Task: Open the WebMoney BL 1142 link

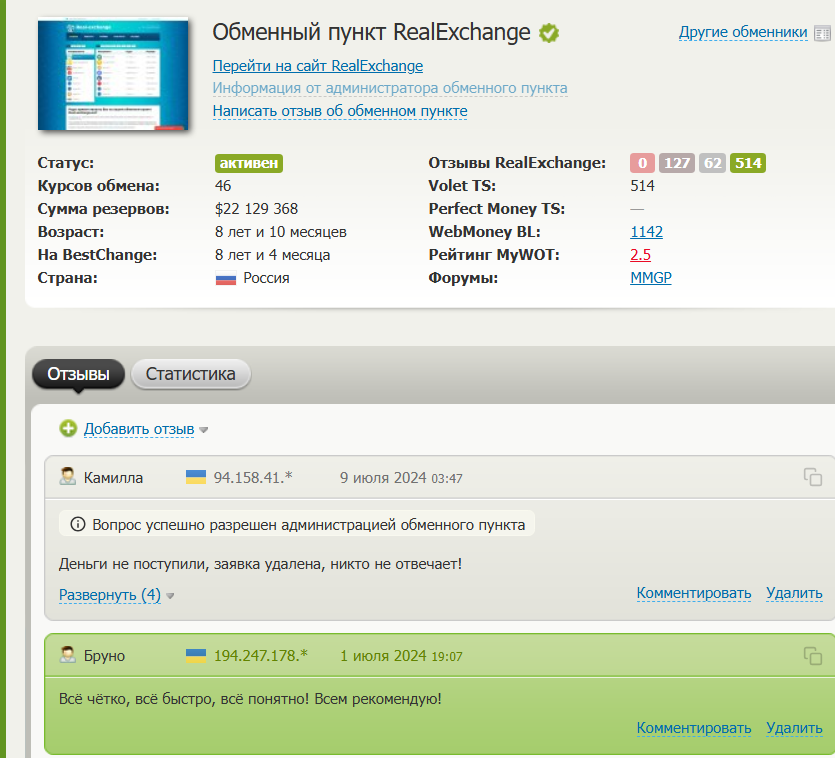Action: click(646, 232)
